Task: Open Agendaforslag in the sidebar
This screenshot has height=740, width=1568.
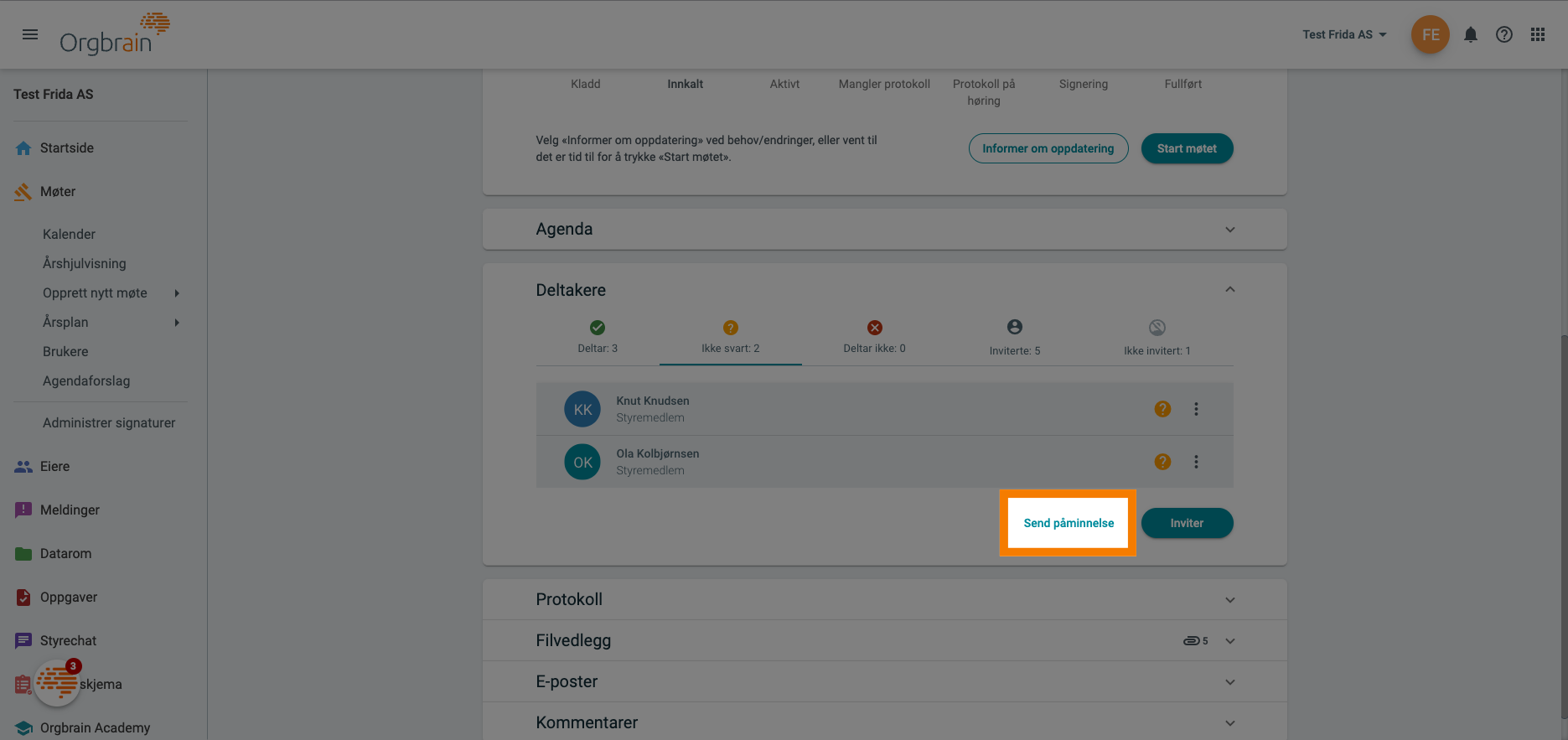Action: click(x=86, y=381)
